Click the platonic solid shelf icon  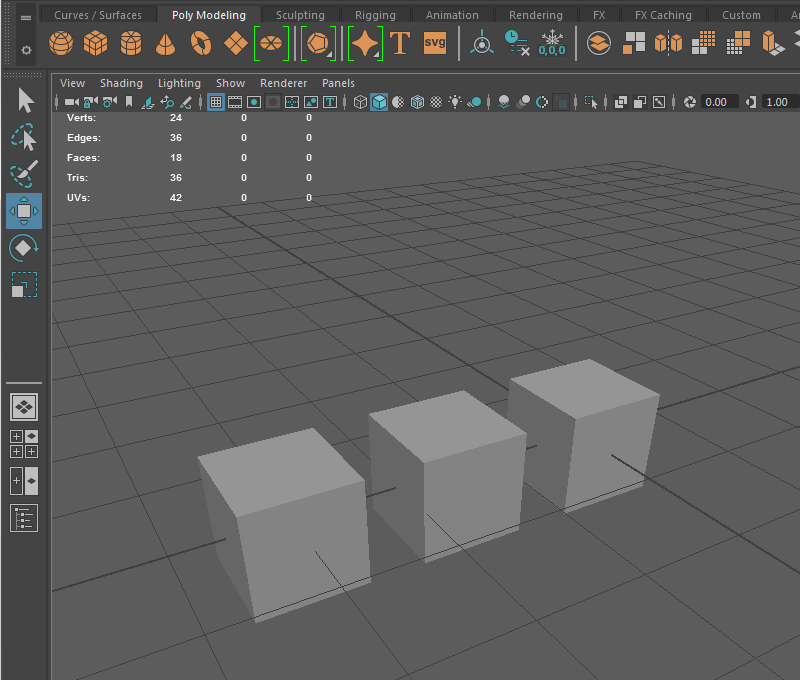pyautogui.click(x=318, y=43)
